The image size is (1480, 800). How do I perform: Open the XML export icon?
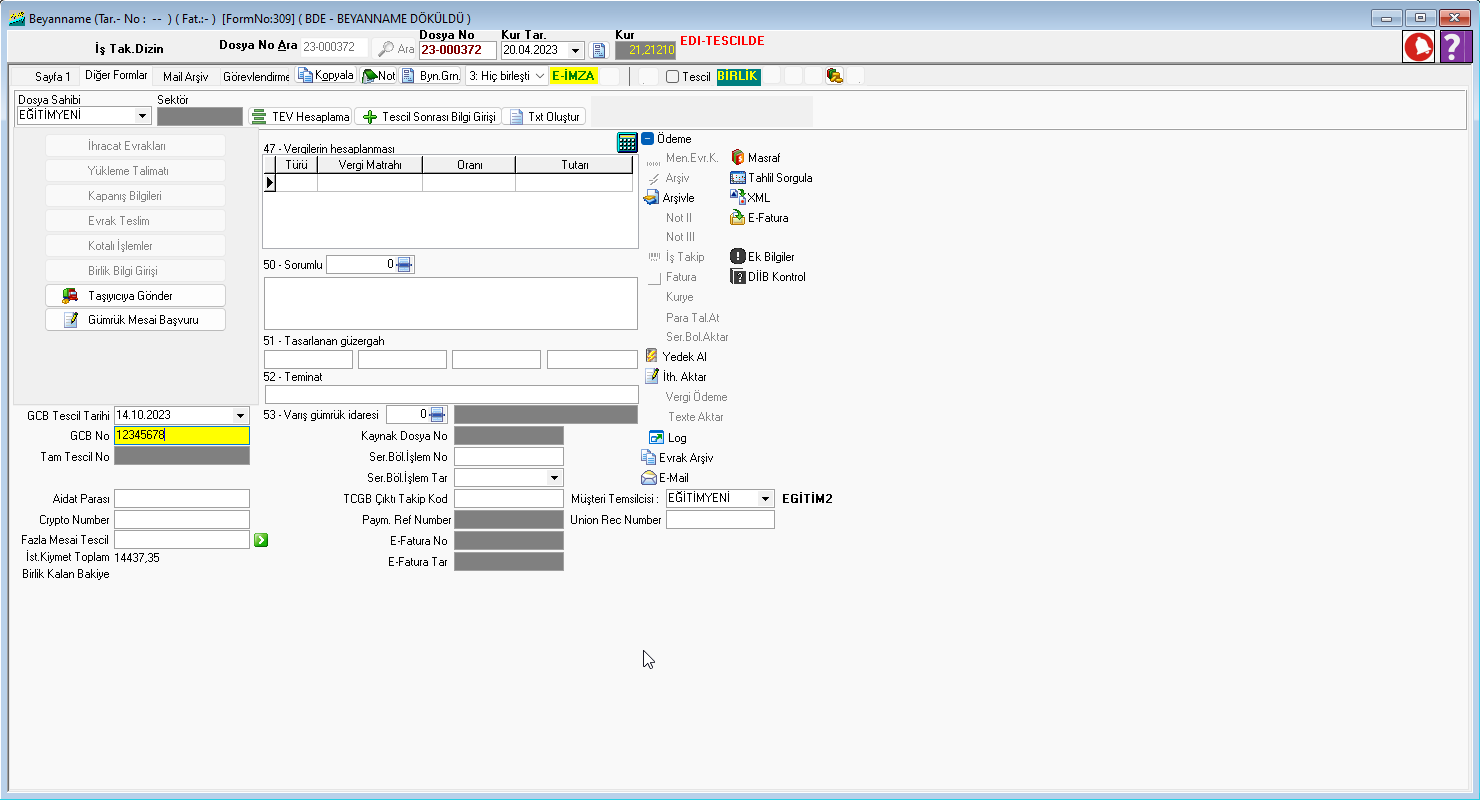(x=738, y=198)
